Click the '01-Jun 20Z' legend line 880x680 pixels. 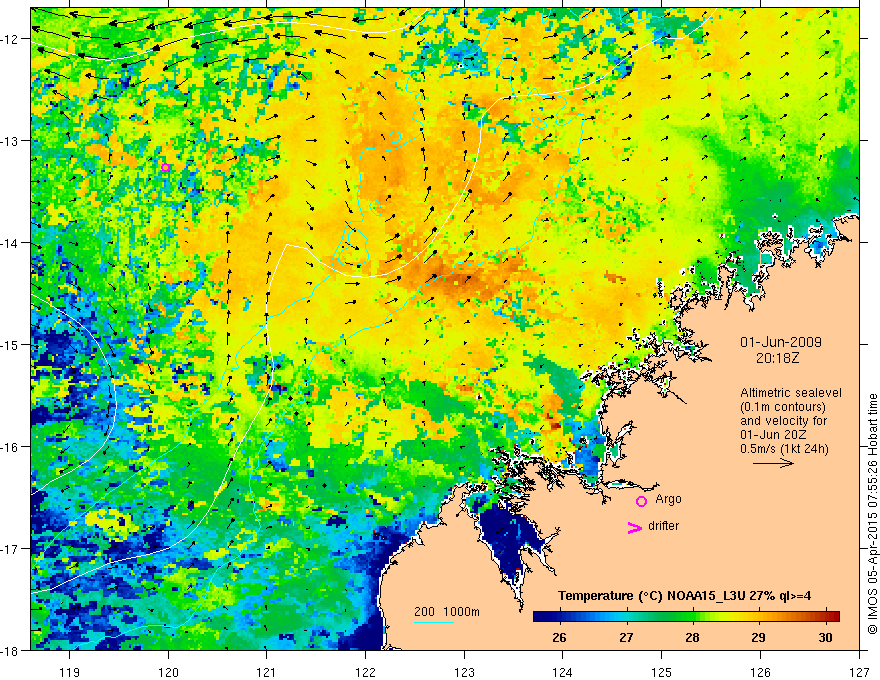click(771, 435)
